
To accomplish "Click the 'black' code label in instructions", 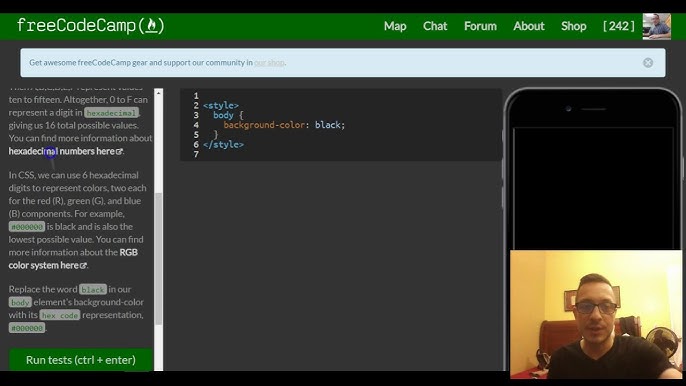I will (x=93, y=290).
